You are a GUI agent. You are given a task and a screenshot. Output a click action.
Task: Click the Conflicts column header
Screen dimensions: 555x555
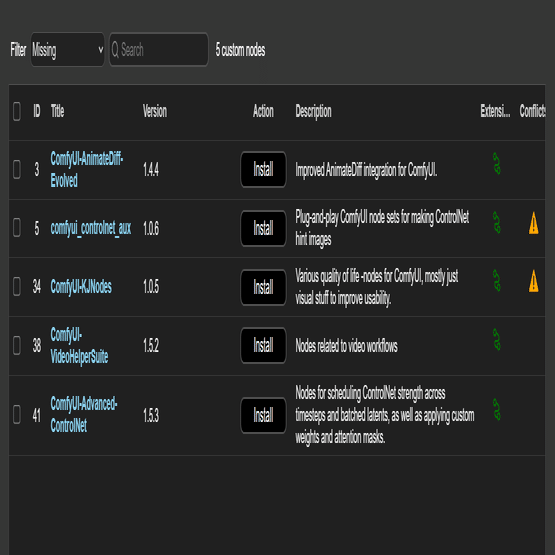tap(532, 111)
